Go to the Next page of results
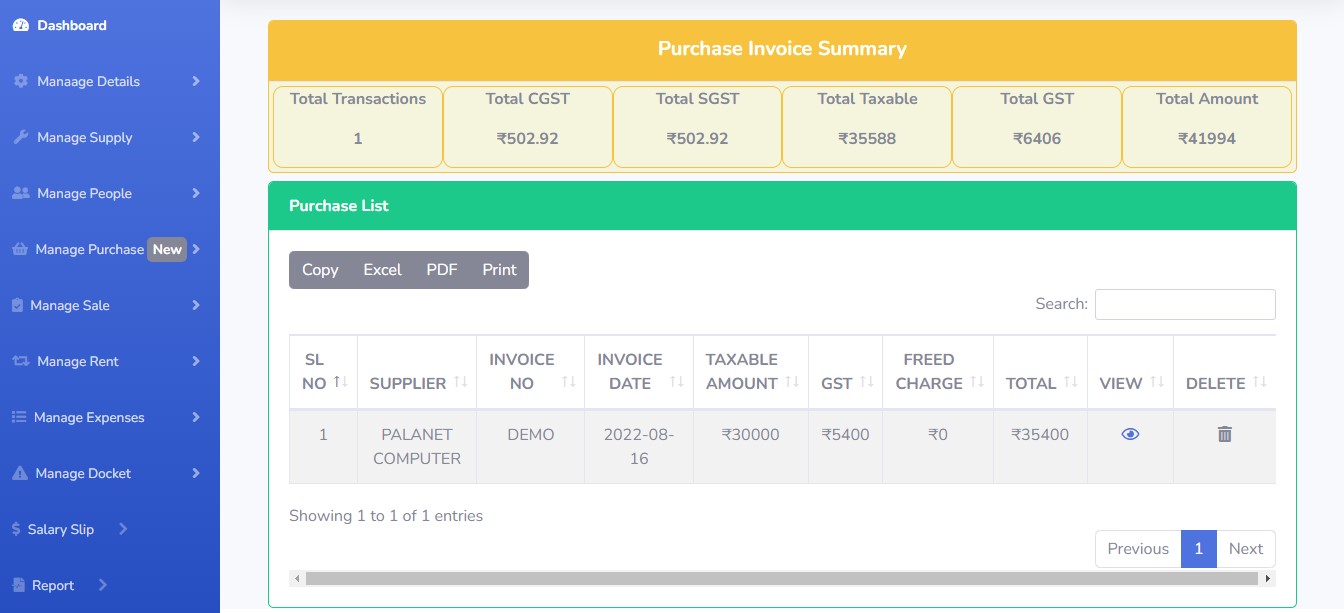 (1245, 549)
